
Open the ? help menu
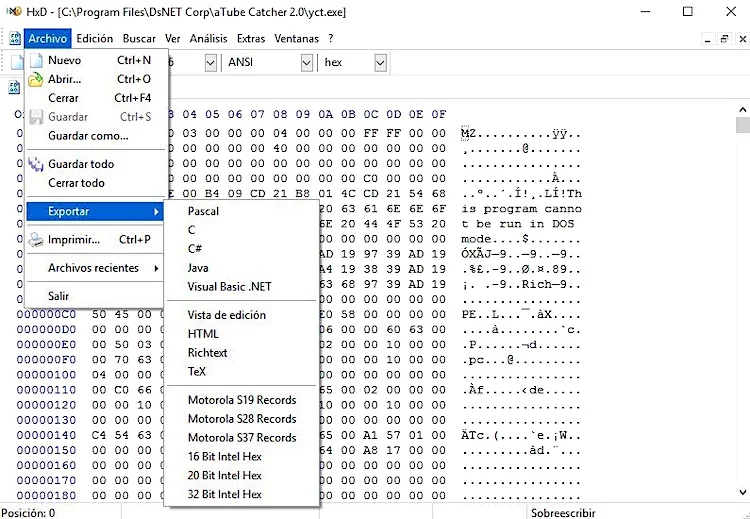pyautogui.click(x=331, y=39)
